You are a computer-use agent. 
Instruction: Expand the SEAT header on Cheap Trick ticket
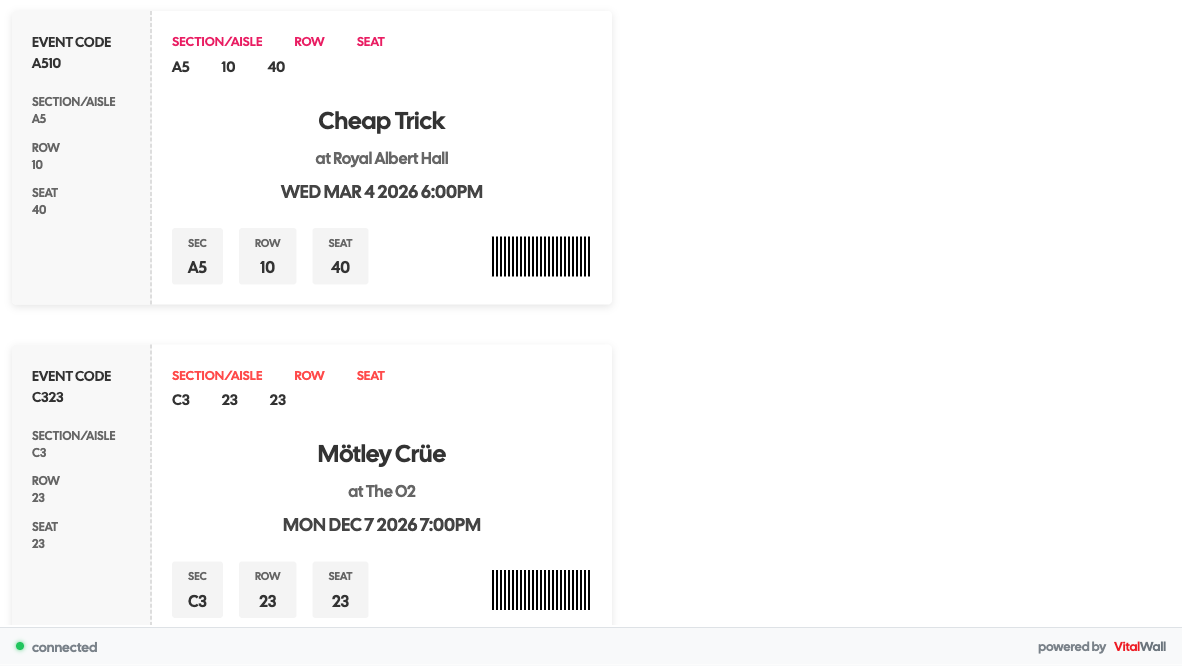370,41
